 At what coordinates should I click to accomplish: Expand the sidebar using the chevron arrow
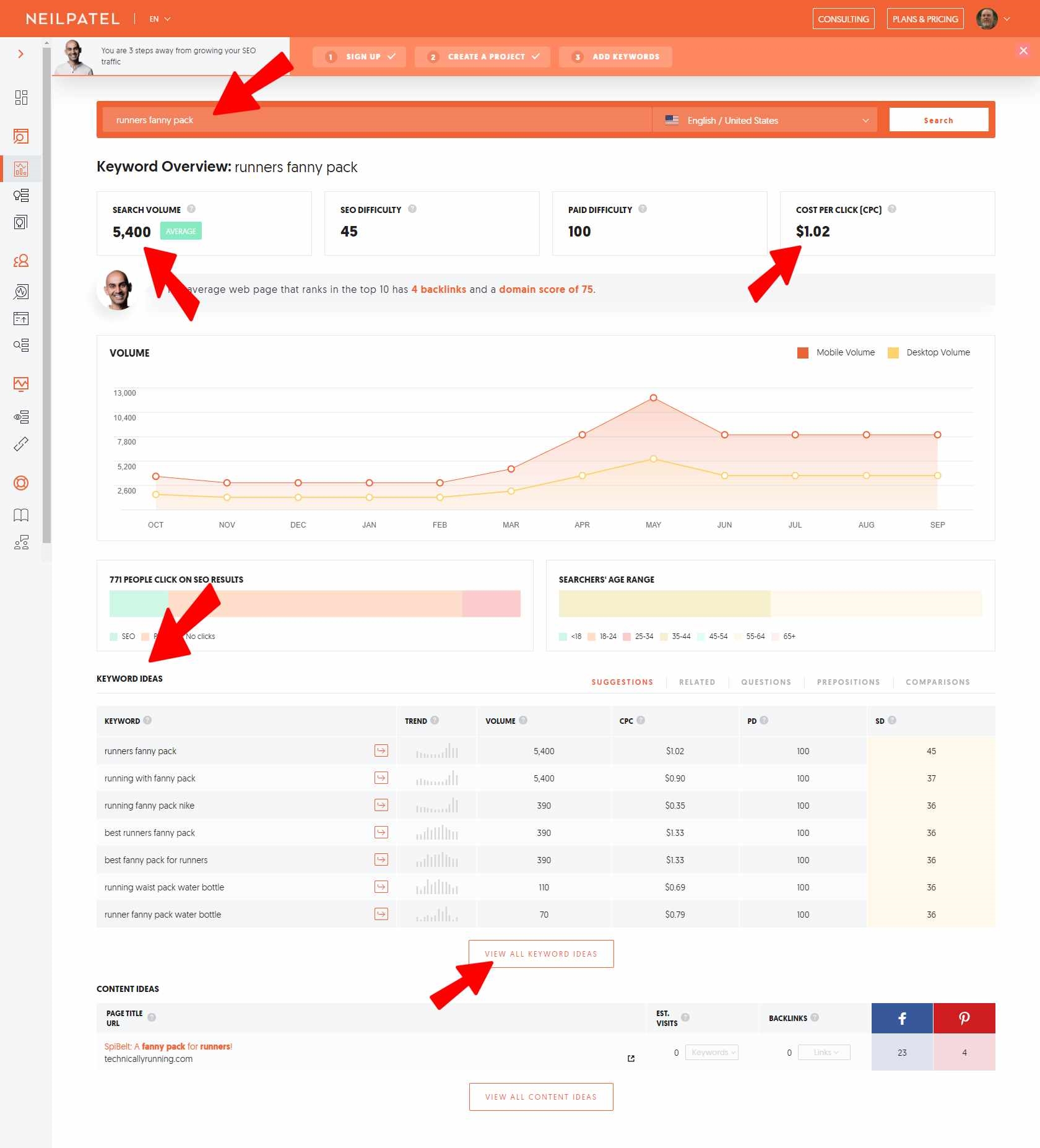(21, 54)
